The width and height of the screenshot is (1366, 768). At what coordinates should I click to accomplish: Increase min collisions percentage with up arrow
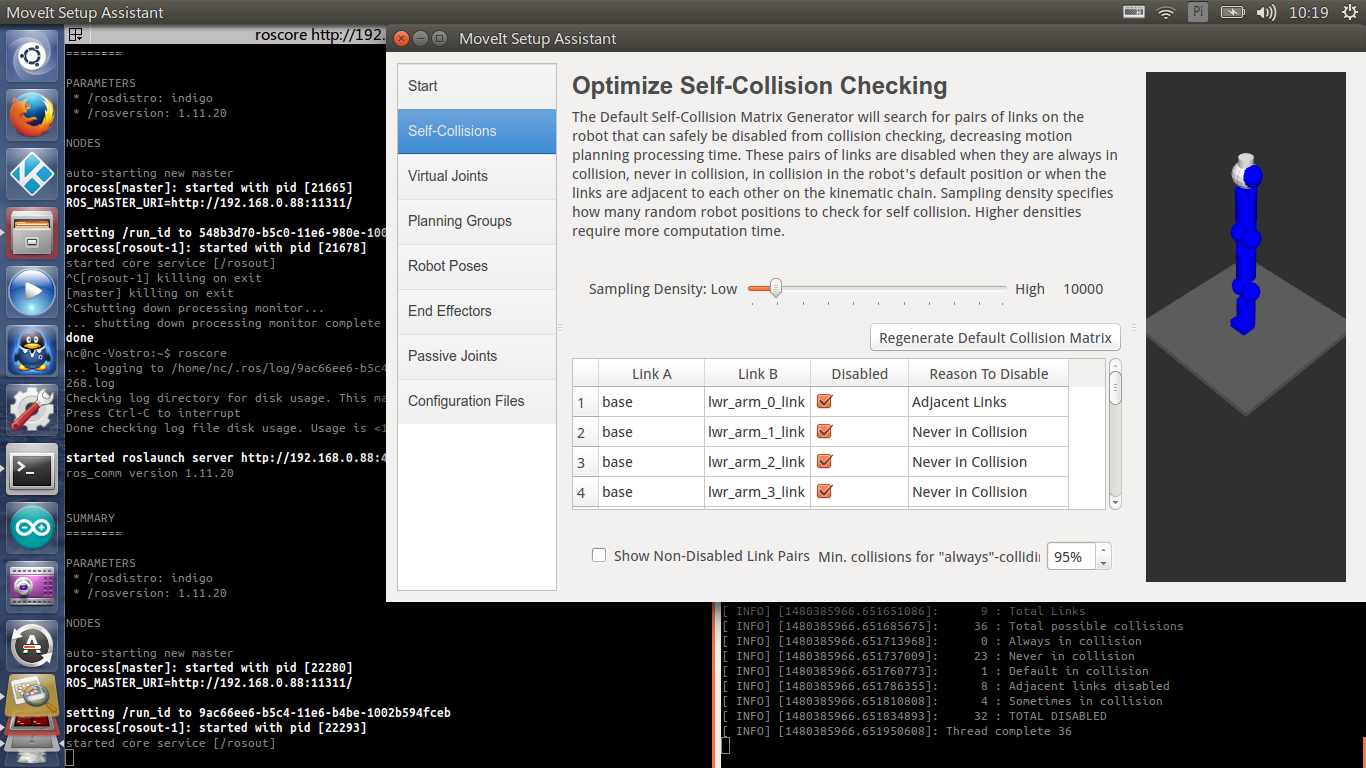(1103, 550)
